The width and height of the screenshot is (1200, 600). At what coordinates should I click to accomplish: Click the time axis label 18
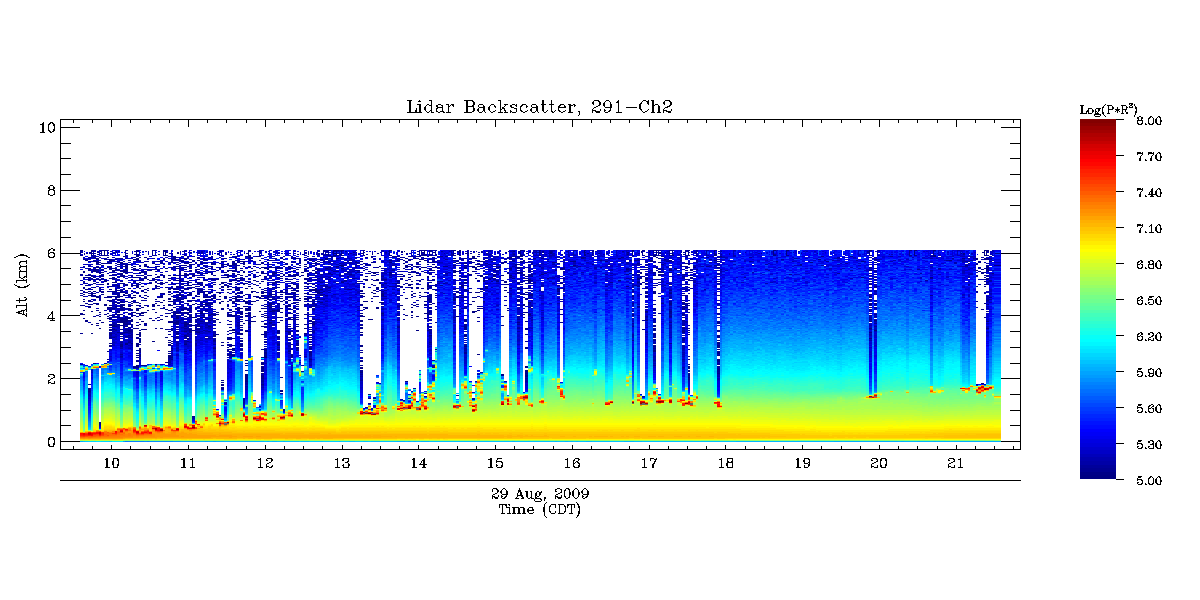pyautogui.click(x=725, y=464)
